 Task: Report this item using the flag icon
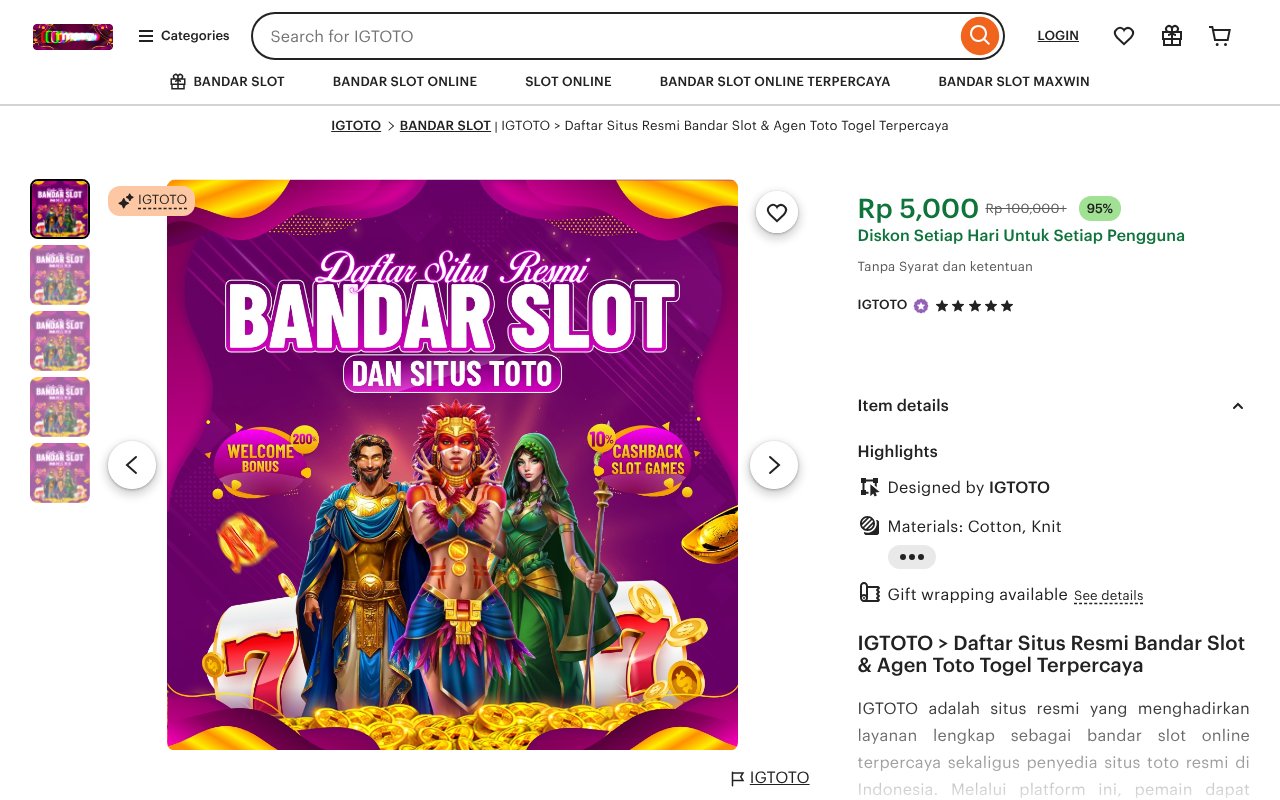[x=738, y=777]
